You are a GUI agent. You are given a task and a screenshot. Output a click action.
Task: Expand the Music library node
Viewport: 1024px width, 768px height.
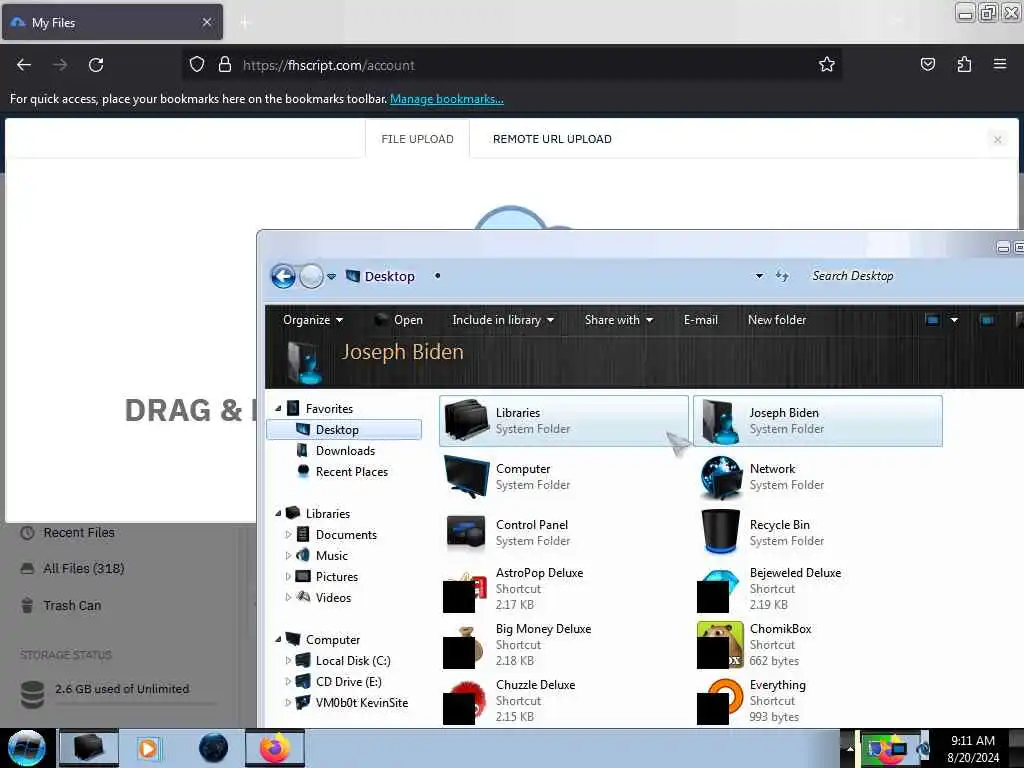(x=288, y=556)
